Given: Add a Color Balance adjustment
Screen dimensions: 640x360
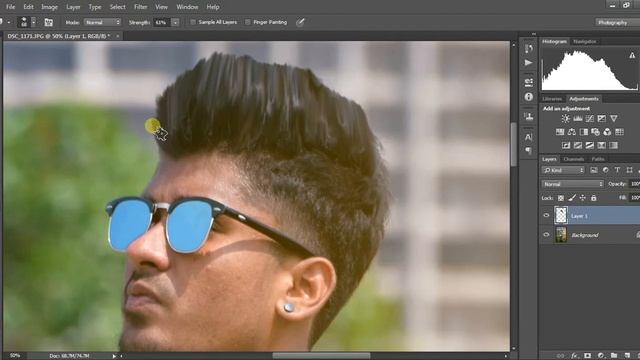Looking at the screenshot, I should [572, 132].
